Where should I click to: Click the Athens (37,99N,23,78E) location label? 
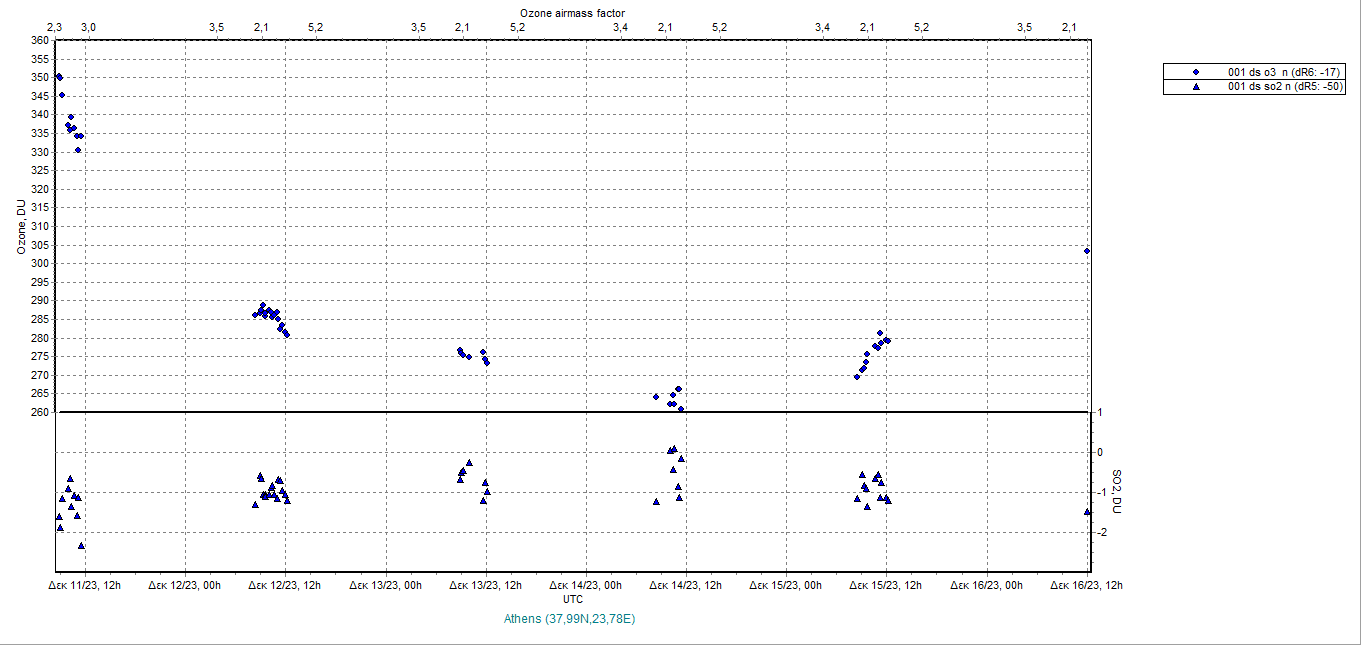tap(572, 619)
